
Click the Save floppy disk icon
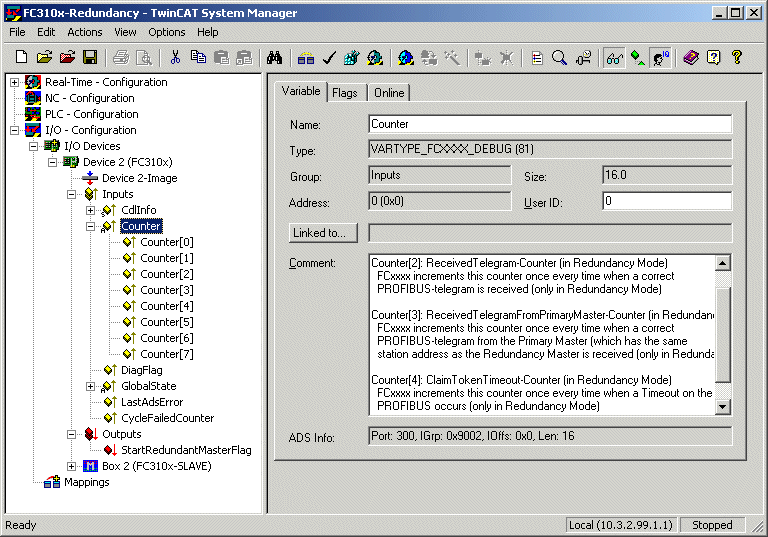pos(90,58)
